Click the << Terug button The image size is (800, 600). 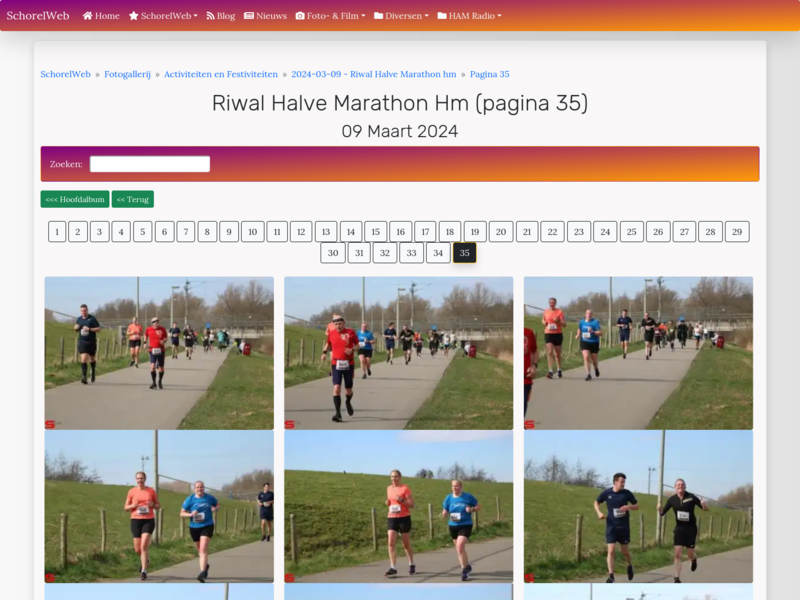pos(133,199)
